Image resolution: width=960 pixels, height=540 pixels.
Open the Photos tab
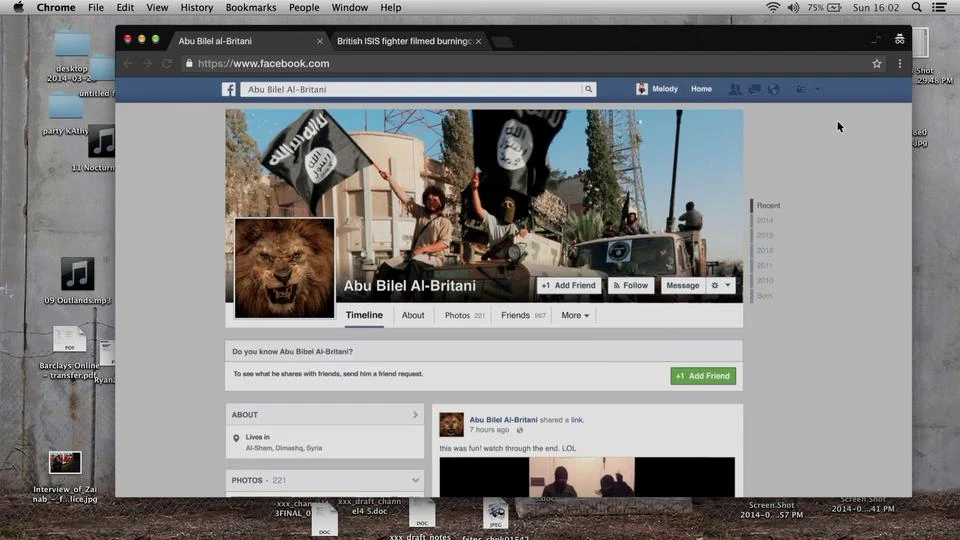[464, 315]
